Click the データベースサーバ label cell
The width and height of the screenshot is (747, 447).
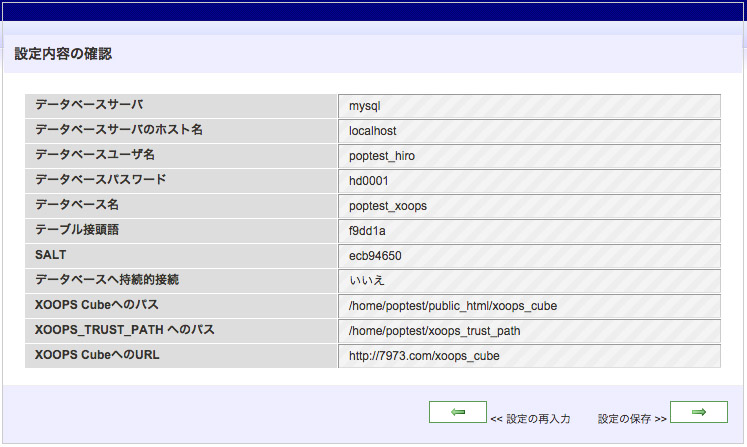pyautogui.click(x=89, y=105)
